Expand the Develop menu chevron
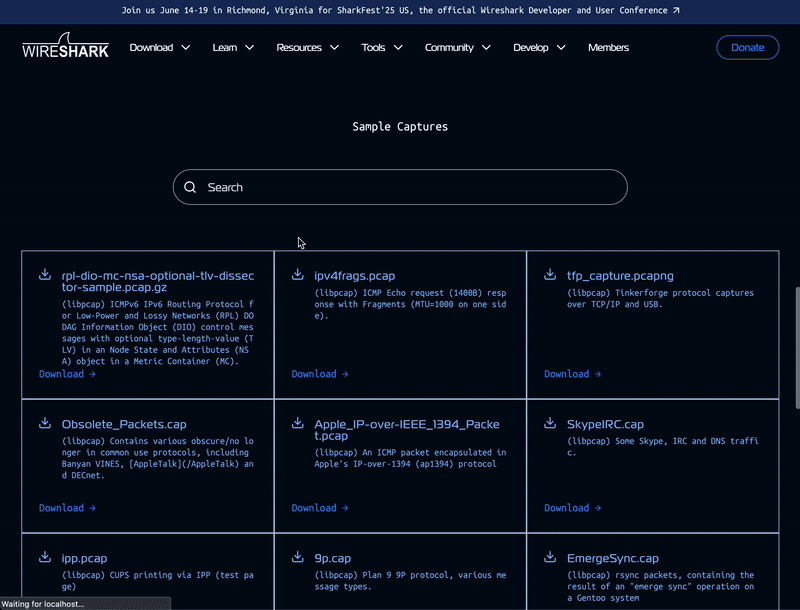This screenshot has width=800, height=610. pyautogui.click(x=561, y=47)
